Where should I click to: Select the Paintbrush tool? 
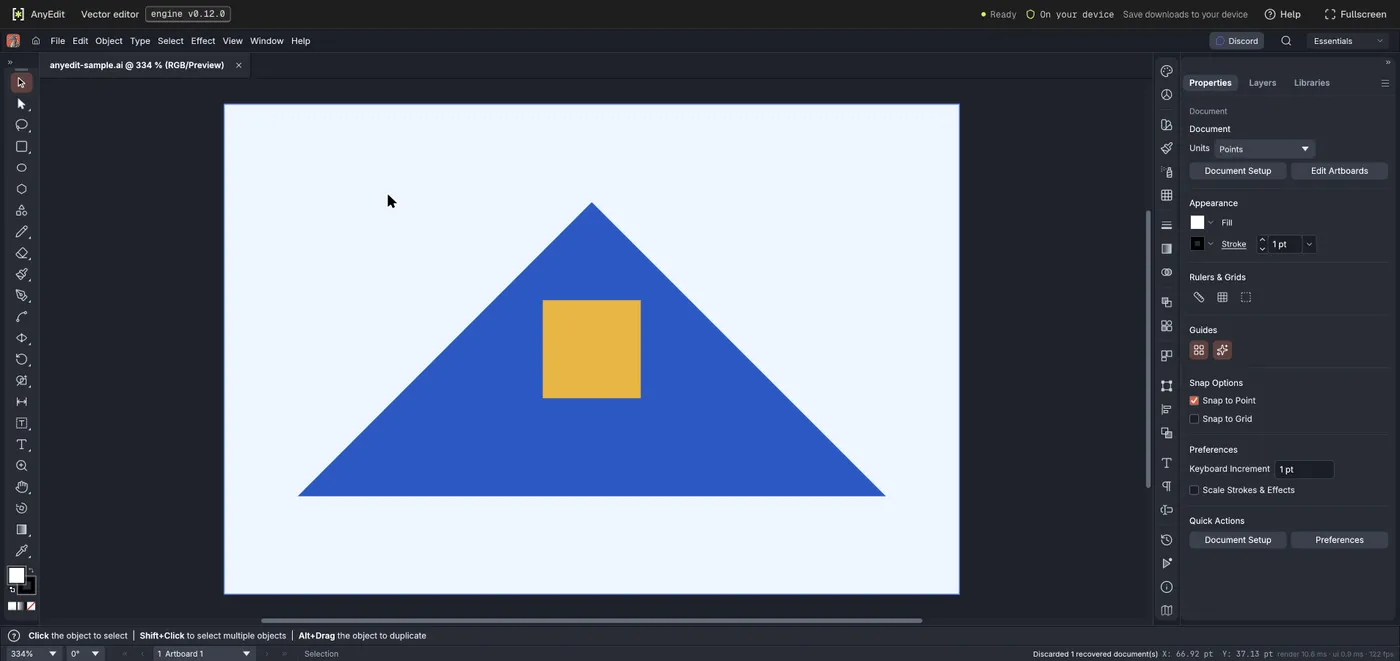[21, 274]
